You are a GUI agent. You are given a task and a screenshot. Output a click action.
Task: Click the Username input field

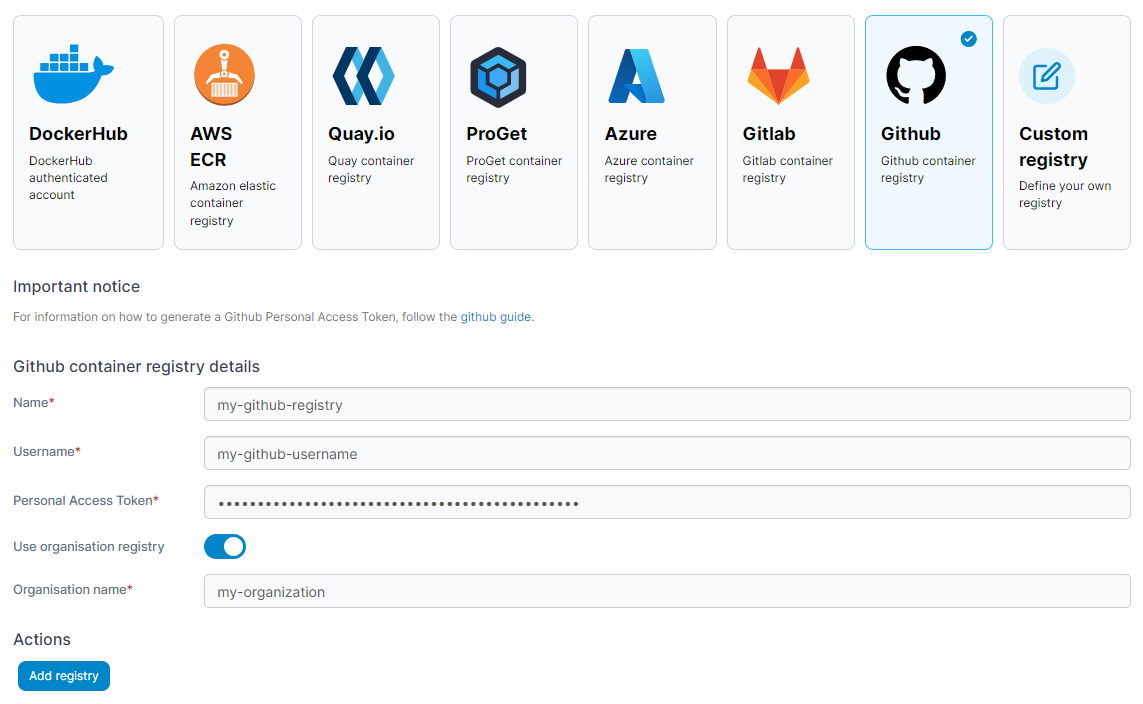point(667,452)
